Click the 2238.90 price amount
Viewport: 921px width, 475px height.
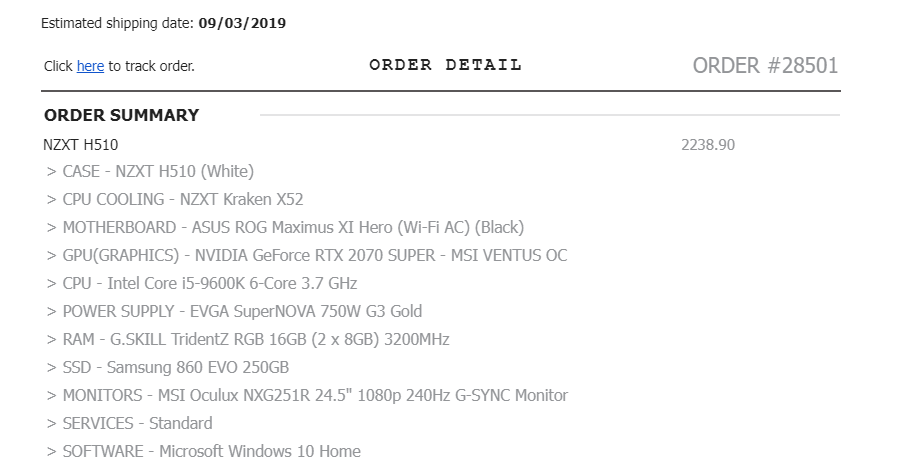[x=707, y=145]
